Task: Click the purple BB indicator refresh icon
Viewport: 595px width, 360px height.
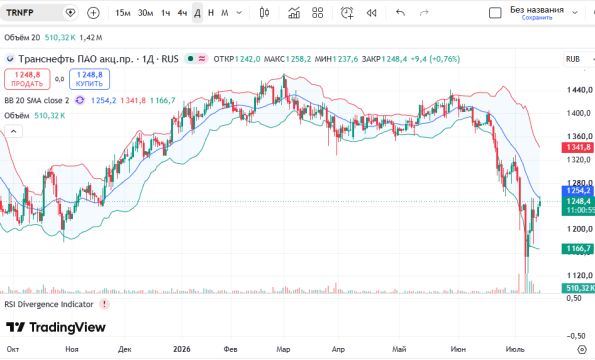Action: pos(80,101)
